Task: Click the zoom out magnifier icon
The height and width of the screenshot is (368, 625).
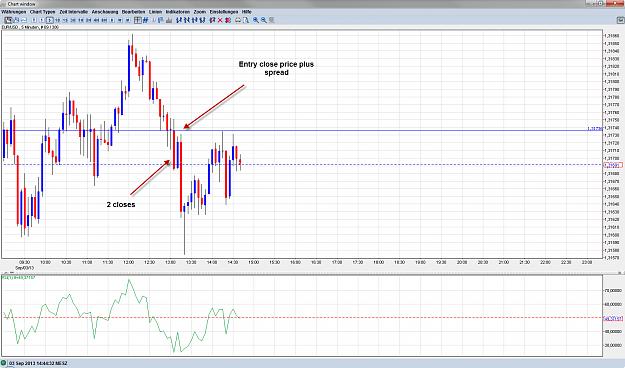Action: (x=263, y=20)
